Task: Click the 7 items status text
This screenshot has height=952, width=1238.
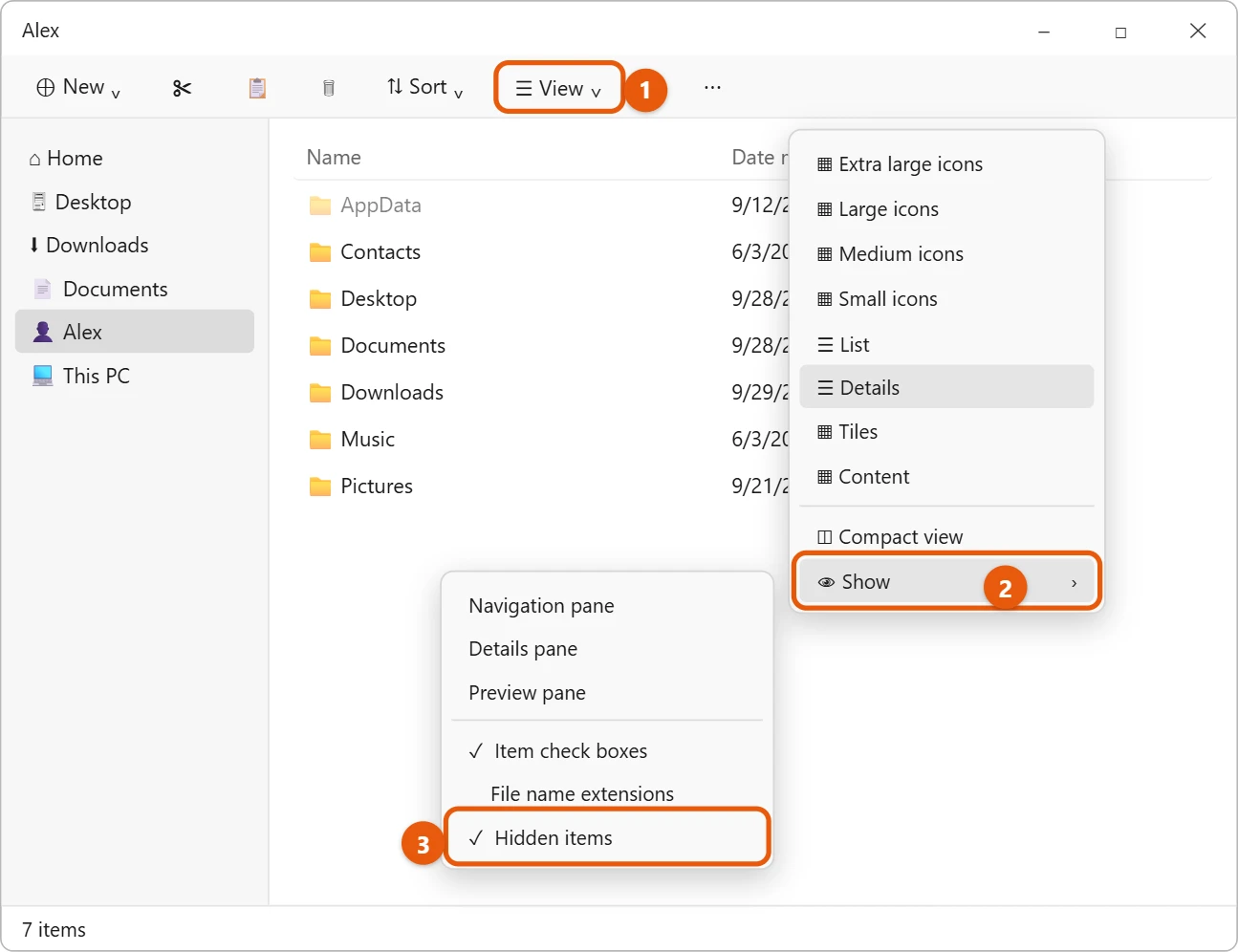Action: coord(54,930)
